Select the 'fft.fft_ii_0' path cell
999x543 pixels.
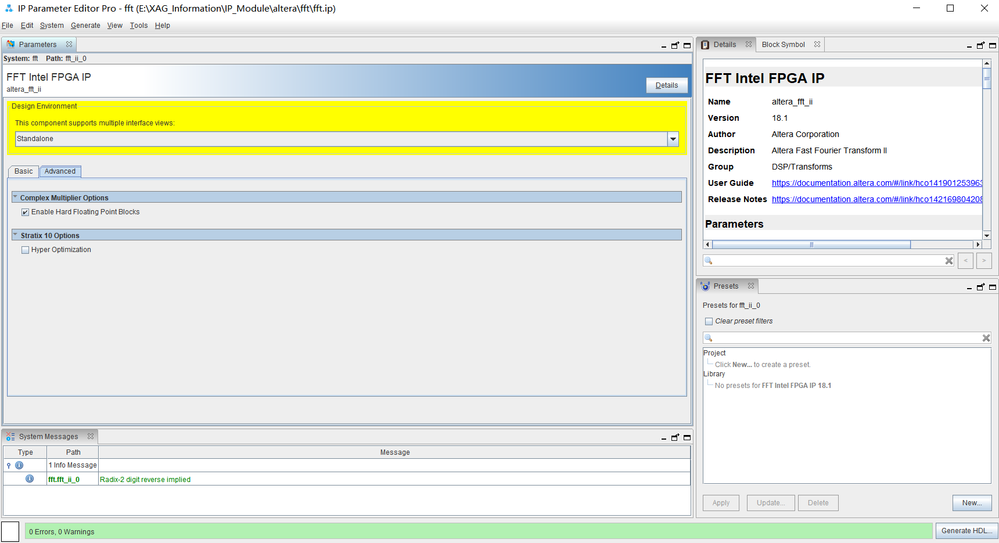pos(73,479)
